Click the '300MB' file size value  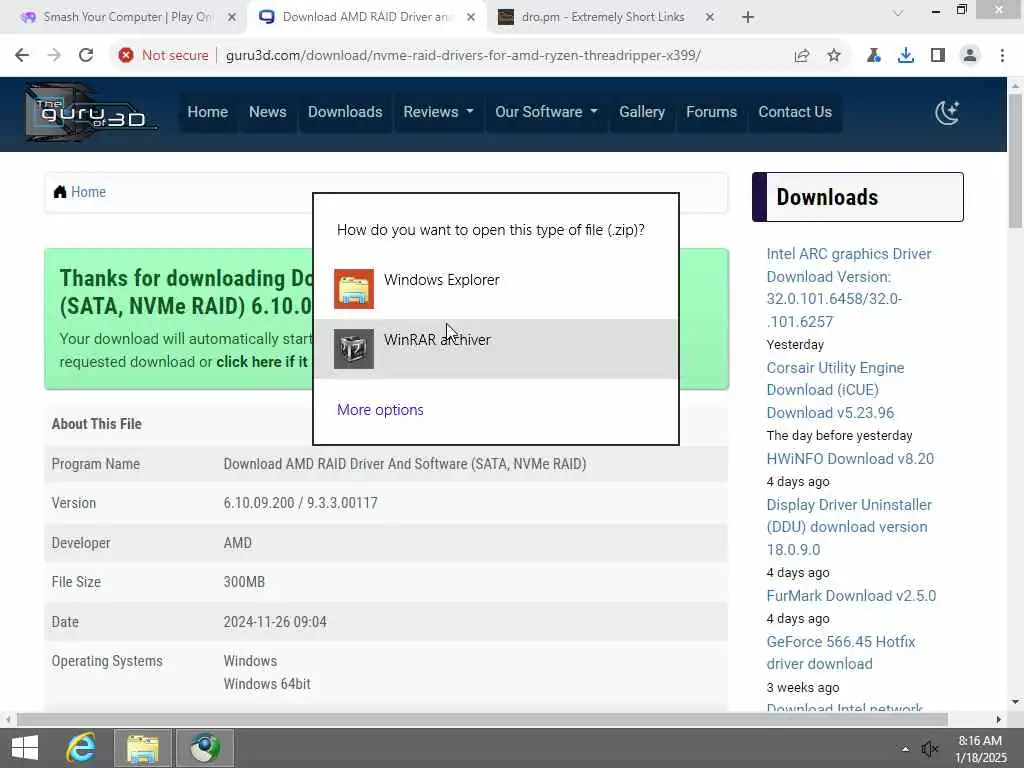[244, 582]
